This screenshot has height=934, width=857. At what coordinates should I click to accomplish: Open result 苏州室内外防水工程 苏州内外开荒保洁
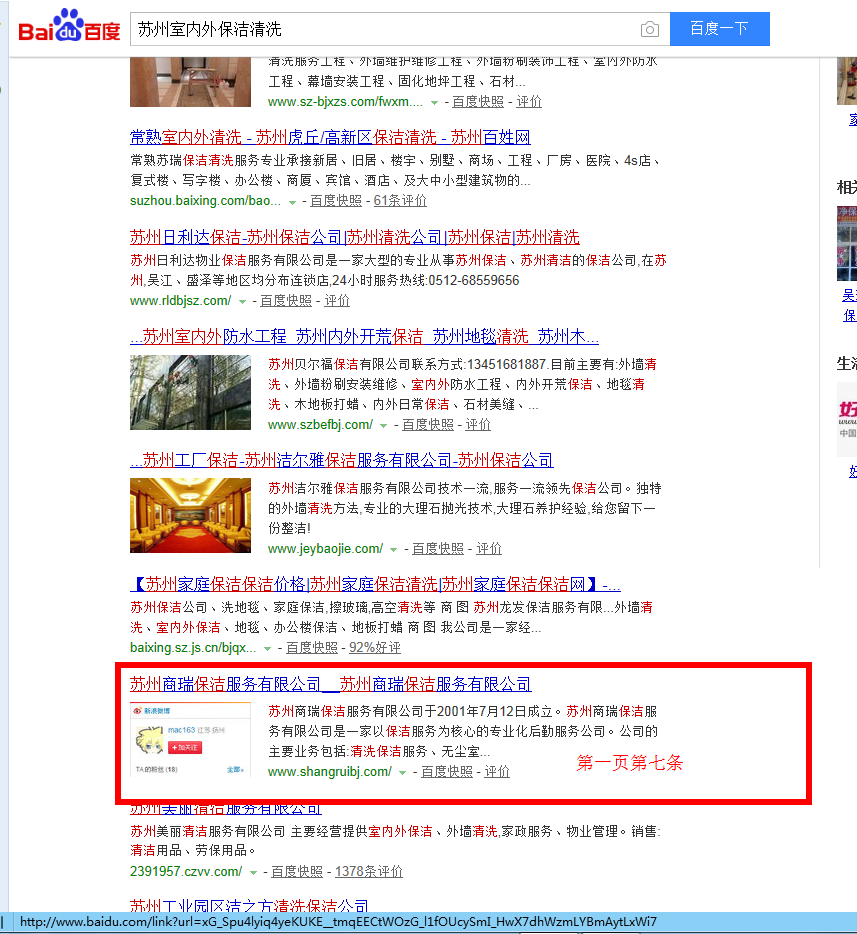coord(364,337)
